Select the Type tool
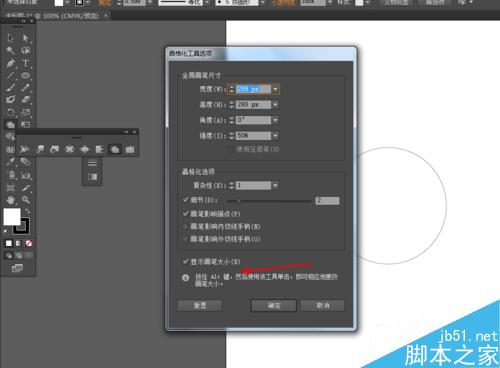This screenshot has width=500, height=368. 26,63
